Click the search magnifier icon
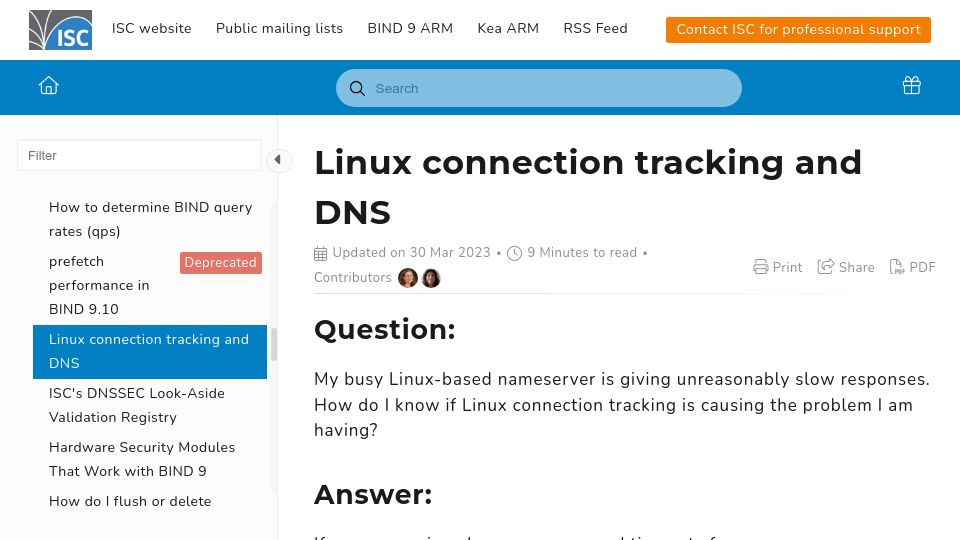Image resolution: width=960 pixels, height=540 pixels. (x=358, y=89)
